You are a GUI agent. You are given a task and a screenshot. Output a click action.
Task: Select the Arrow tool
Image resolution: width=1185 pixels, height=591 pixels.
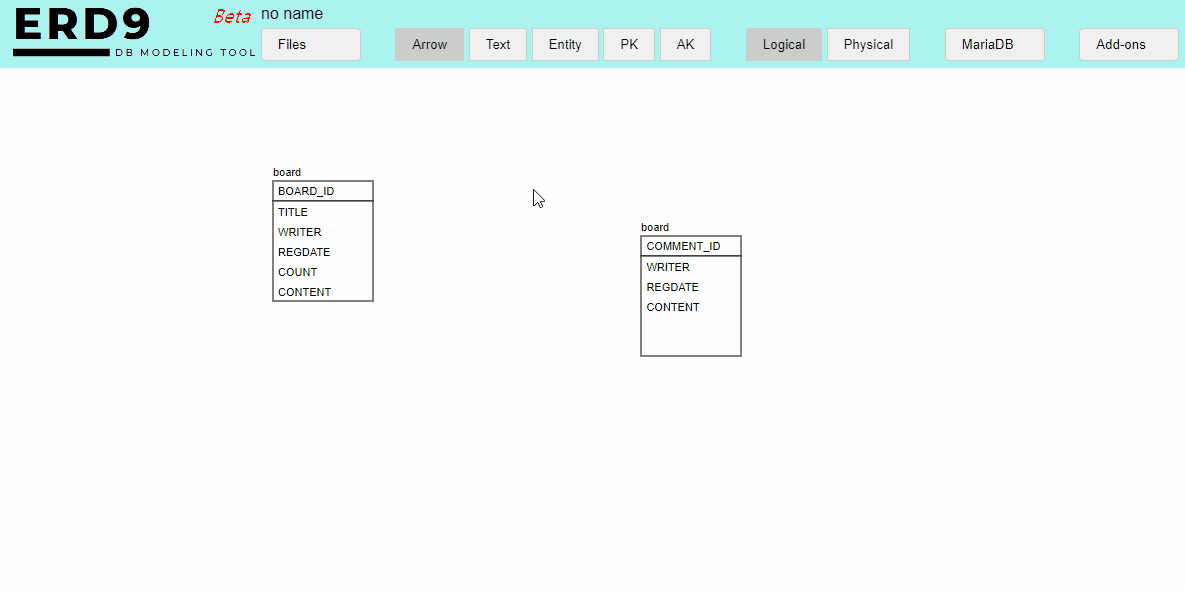[429, 45]
